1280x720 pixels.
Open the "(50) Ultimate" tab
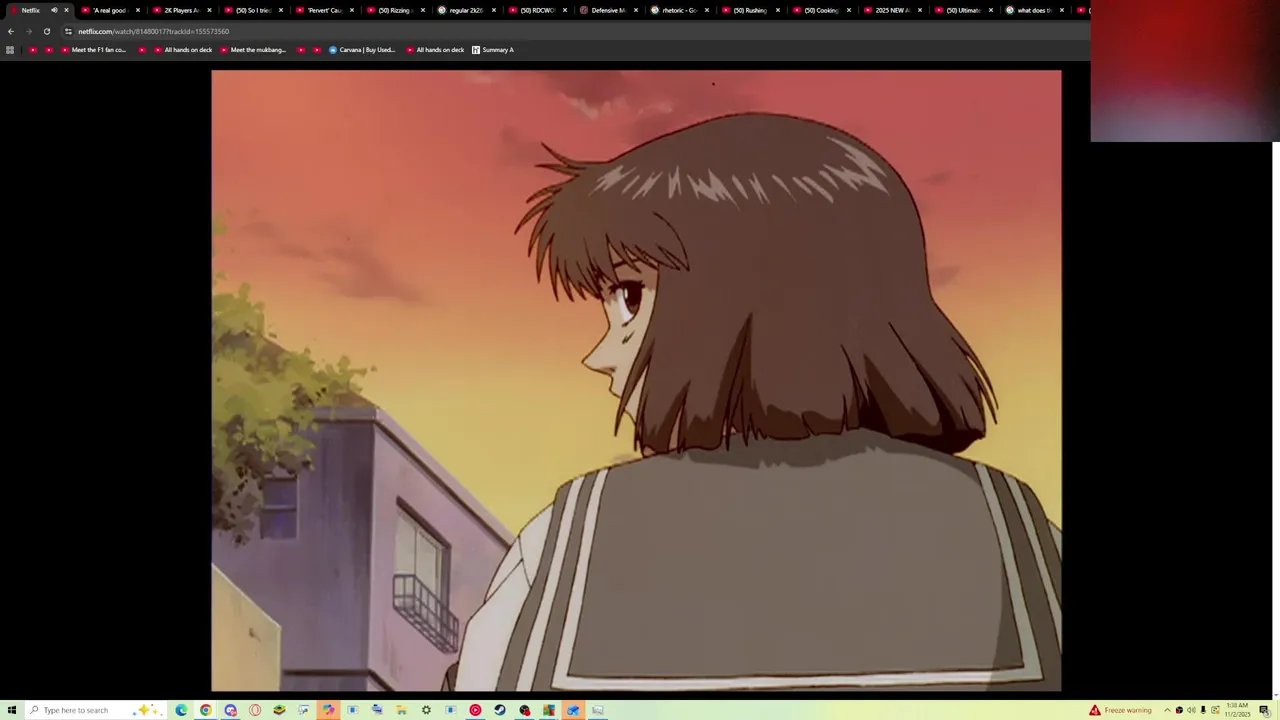[962, 10]
